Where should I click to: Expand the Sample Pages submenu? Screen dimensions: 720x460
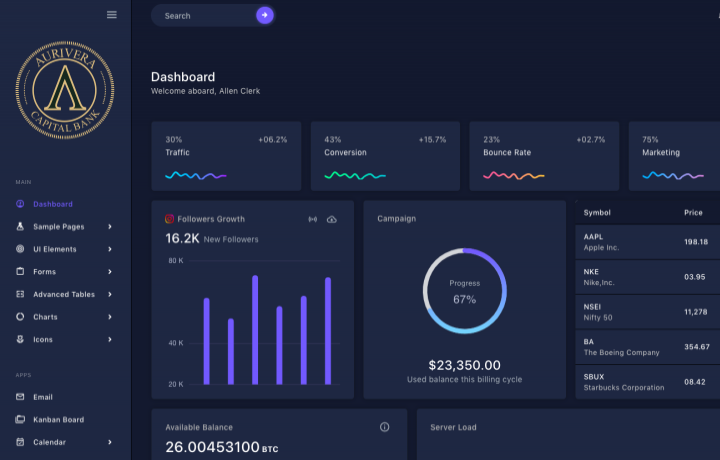(110, 227)
